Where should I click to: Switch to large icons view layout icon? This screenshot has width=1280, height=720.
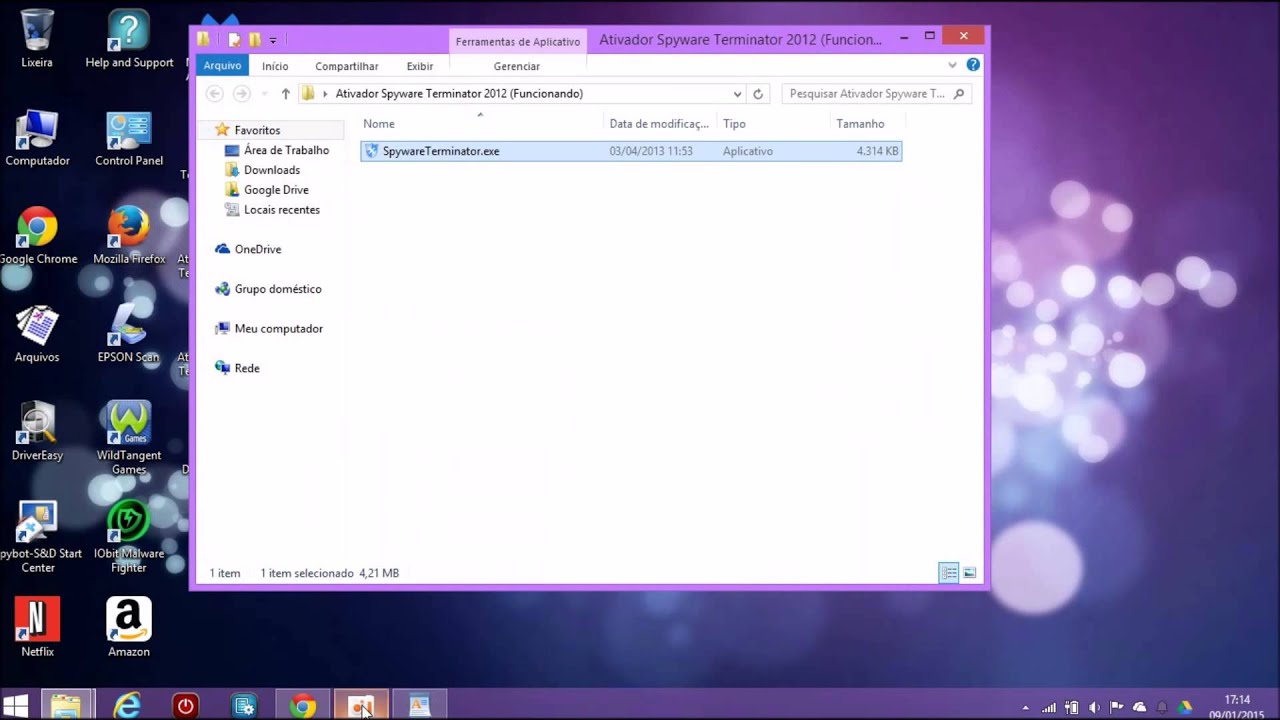pyautogui.click(x=969, y=573)
